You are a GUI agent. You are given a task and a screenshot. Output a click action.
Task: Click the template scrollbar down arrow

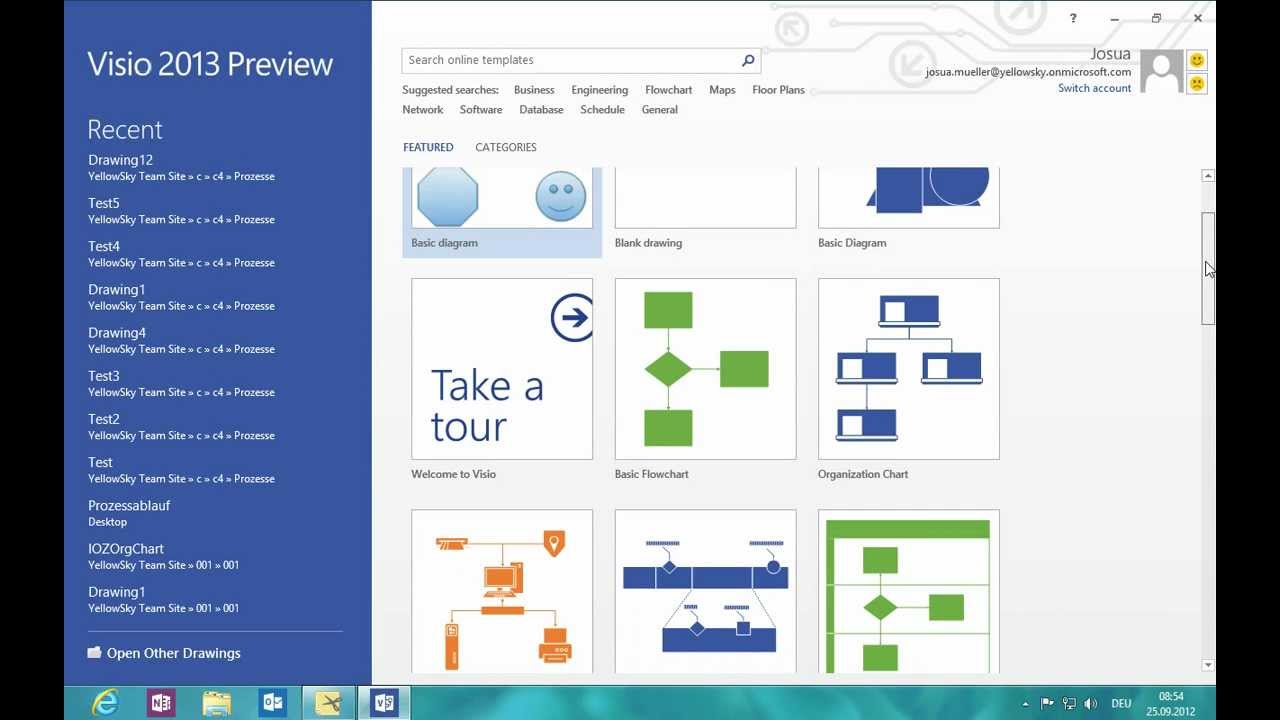1208,665
